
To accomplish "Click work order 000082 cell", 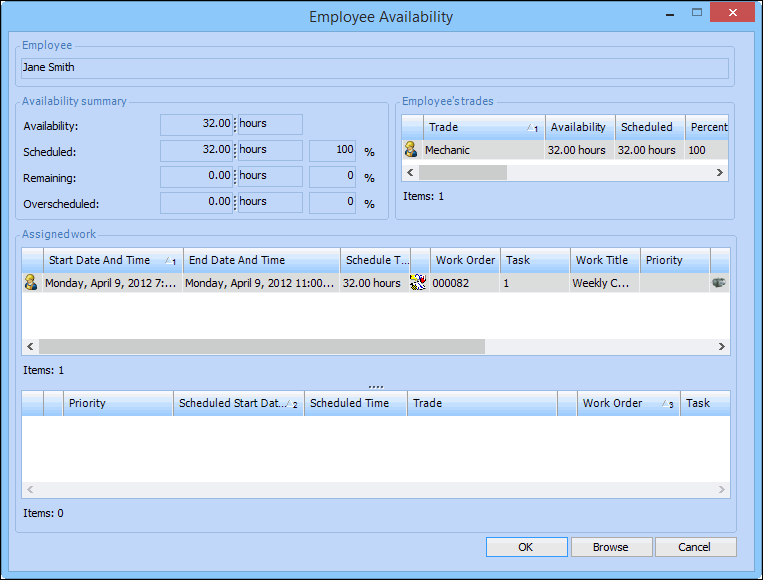I will (x=465, y=283).
